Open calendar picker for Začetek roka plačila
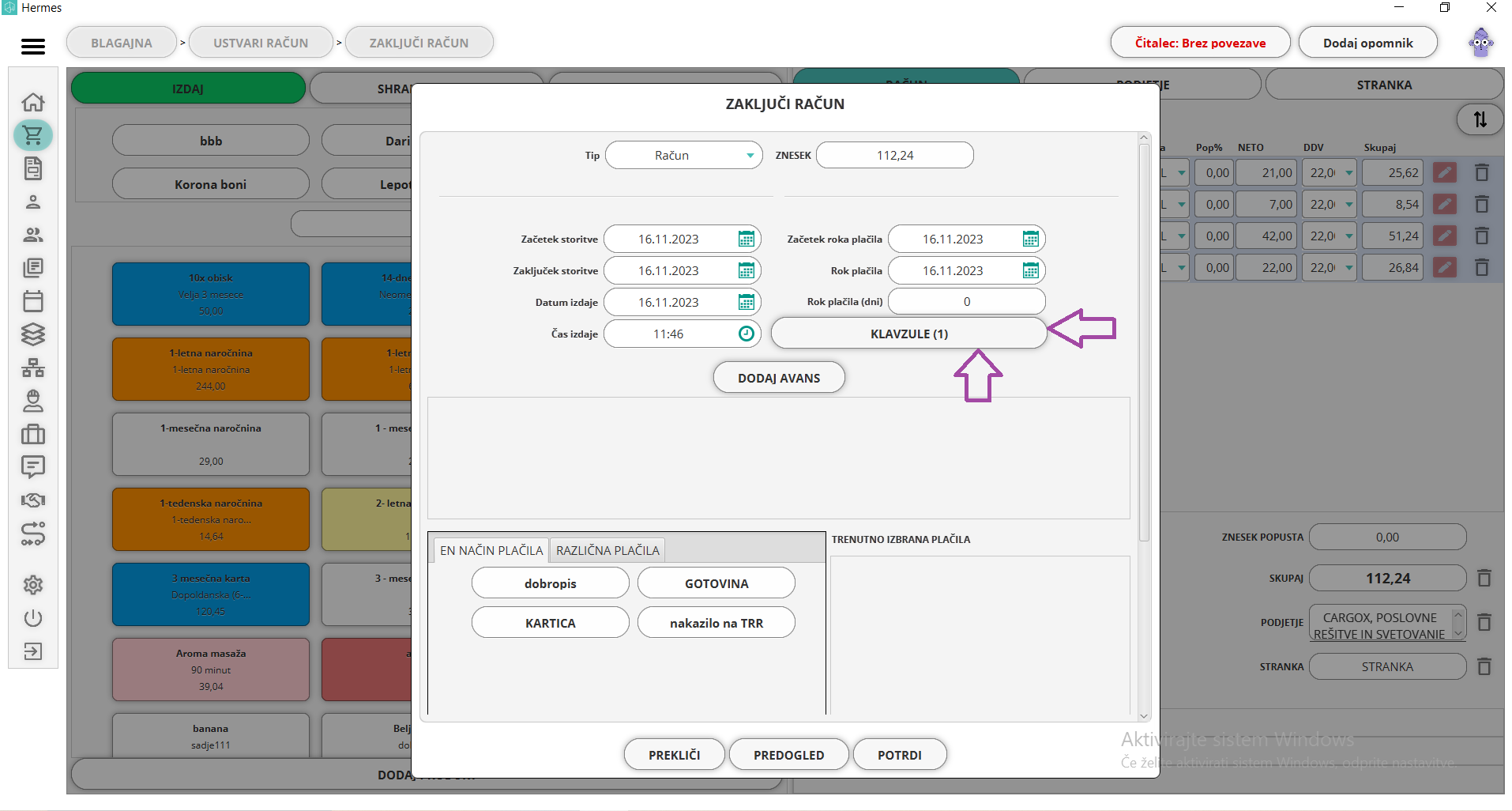Image resolution: width=1512 pixels, height=811 pixels. [1031, 239]
